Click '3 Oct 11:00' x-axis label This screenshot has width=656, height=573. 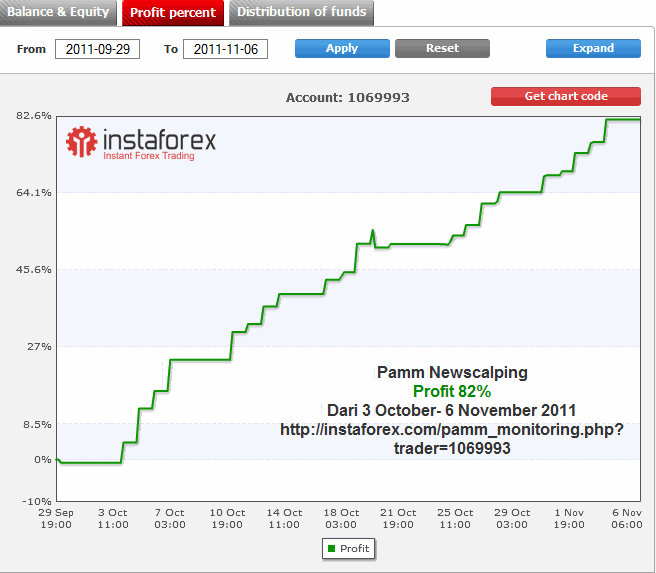click(x=113, y=518)
